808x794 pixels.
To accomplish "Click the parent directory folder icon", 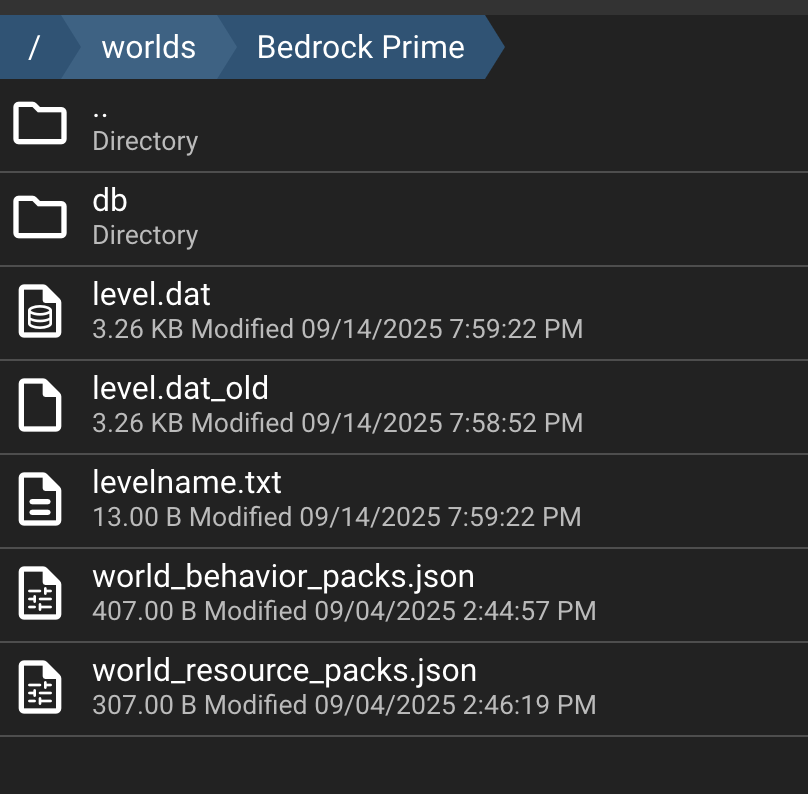I will point(40,124).
